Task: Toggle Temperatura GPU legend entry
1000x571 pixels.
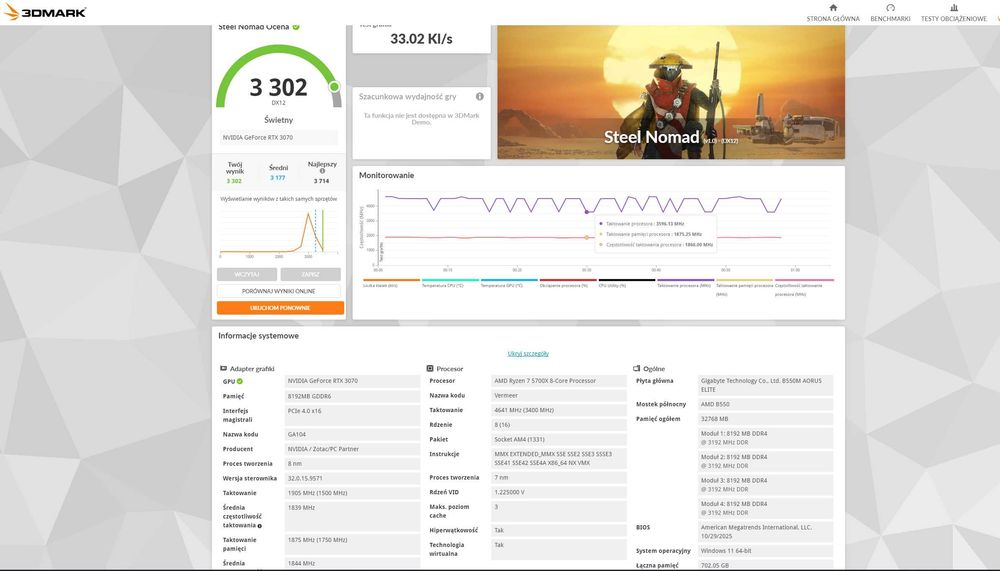Action: coord(508,283)
